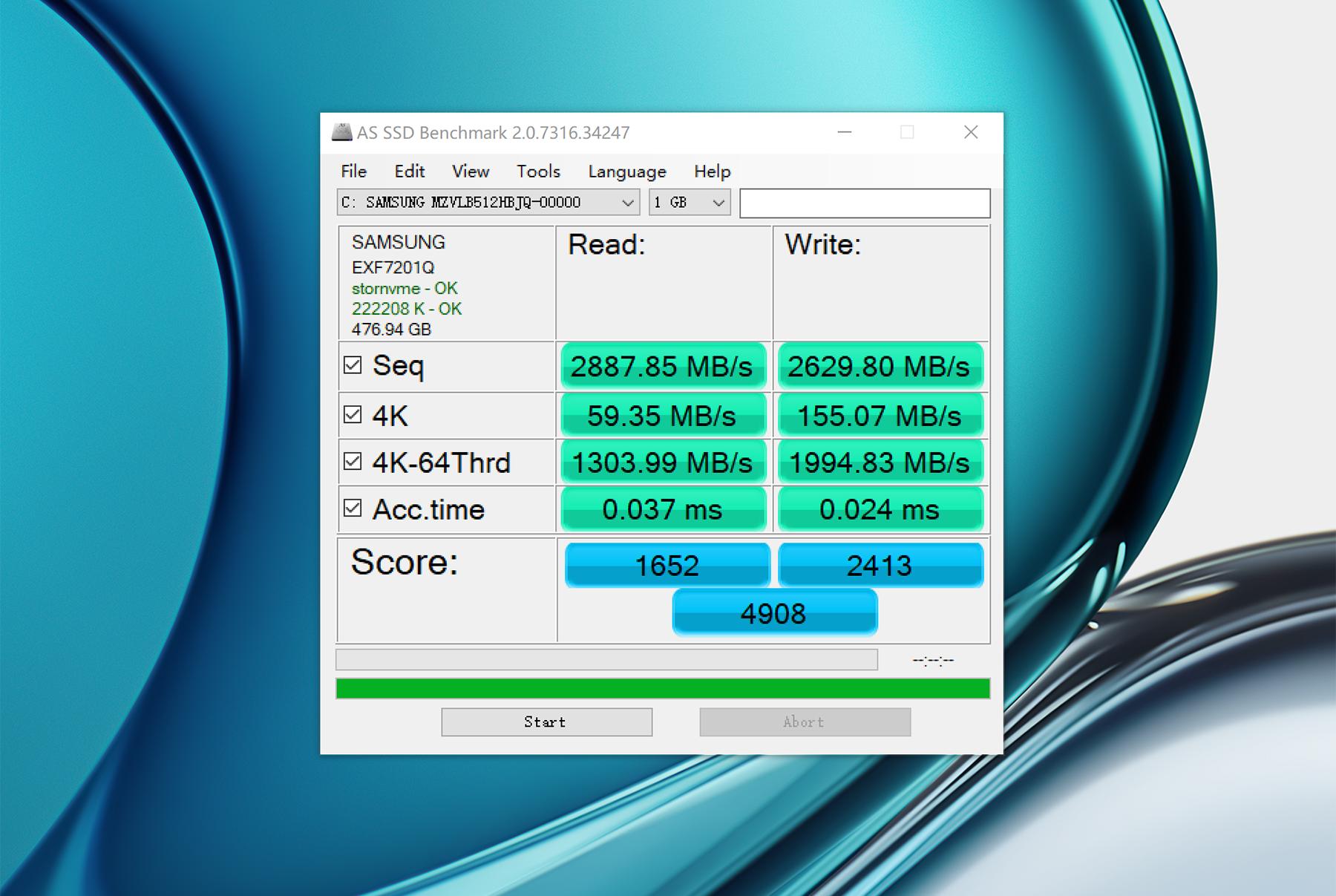This screenshot has width=1336, height=896.
Task: Open the Edit menu
Action: point(410,171)
